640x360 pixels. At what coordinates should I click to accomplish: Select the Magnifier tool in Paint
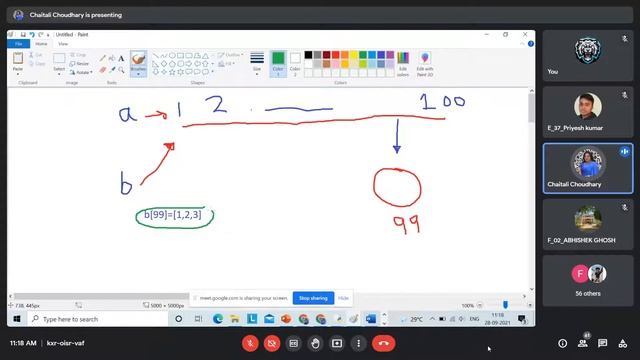[121, 70]
